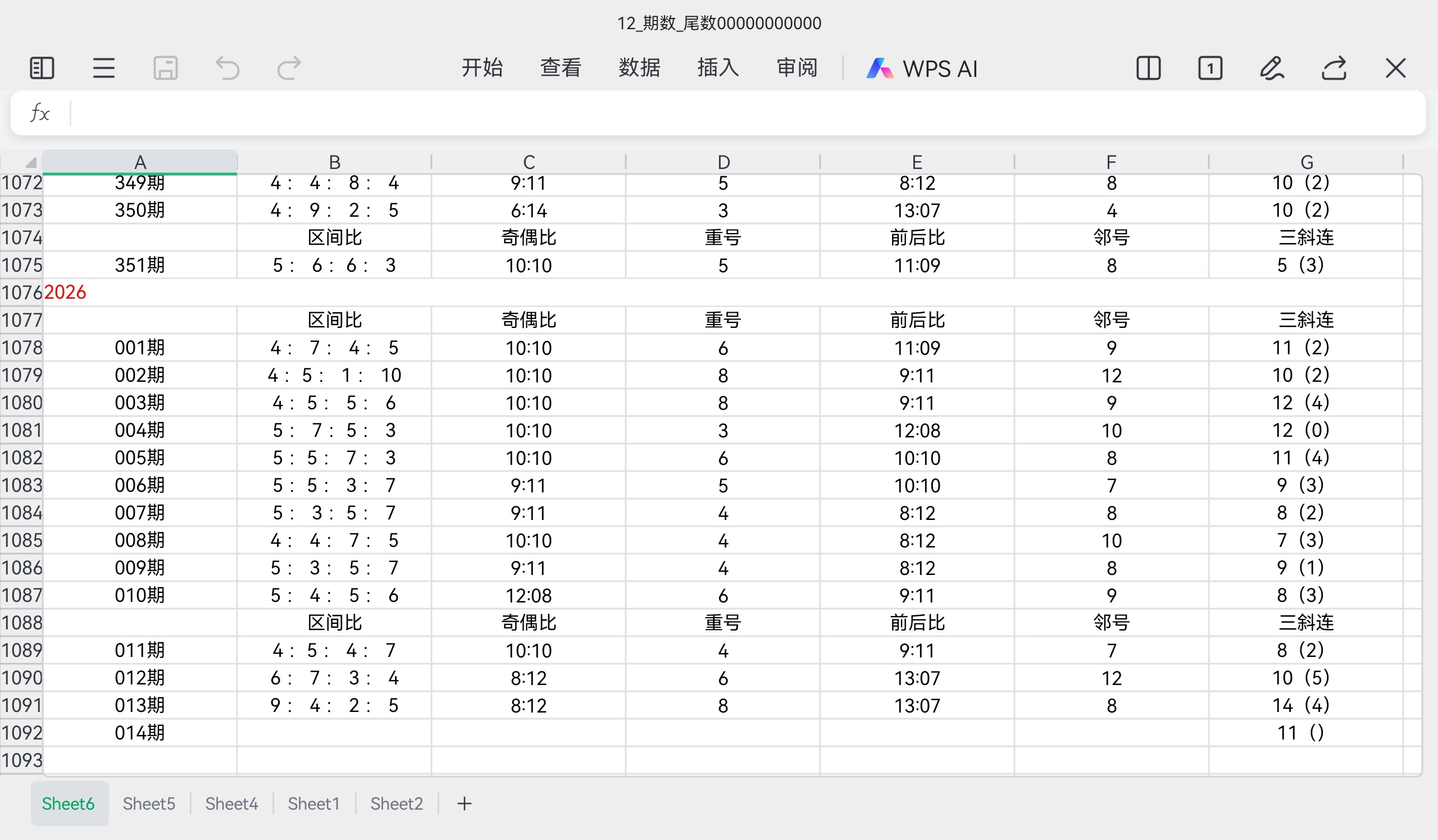
Task: Open the page count indicator icon
Action: [1211, 69]
